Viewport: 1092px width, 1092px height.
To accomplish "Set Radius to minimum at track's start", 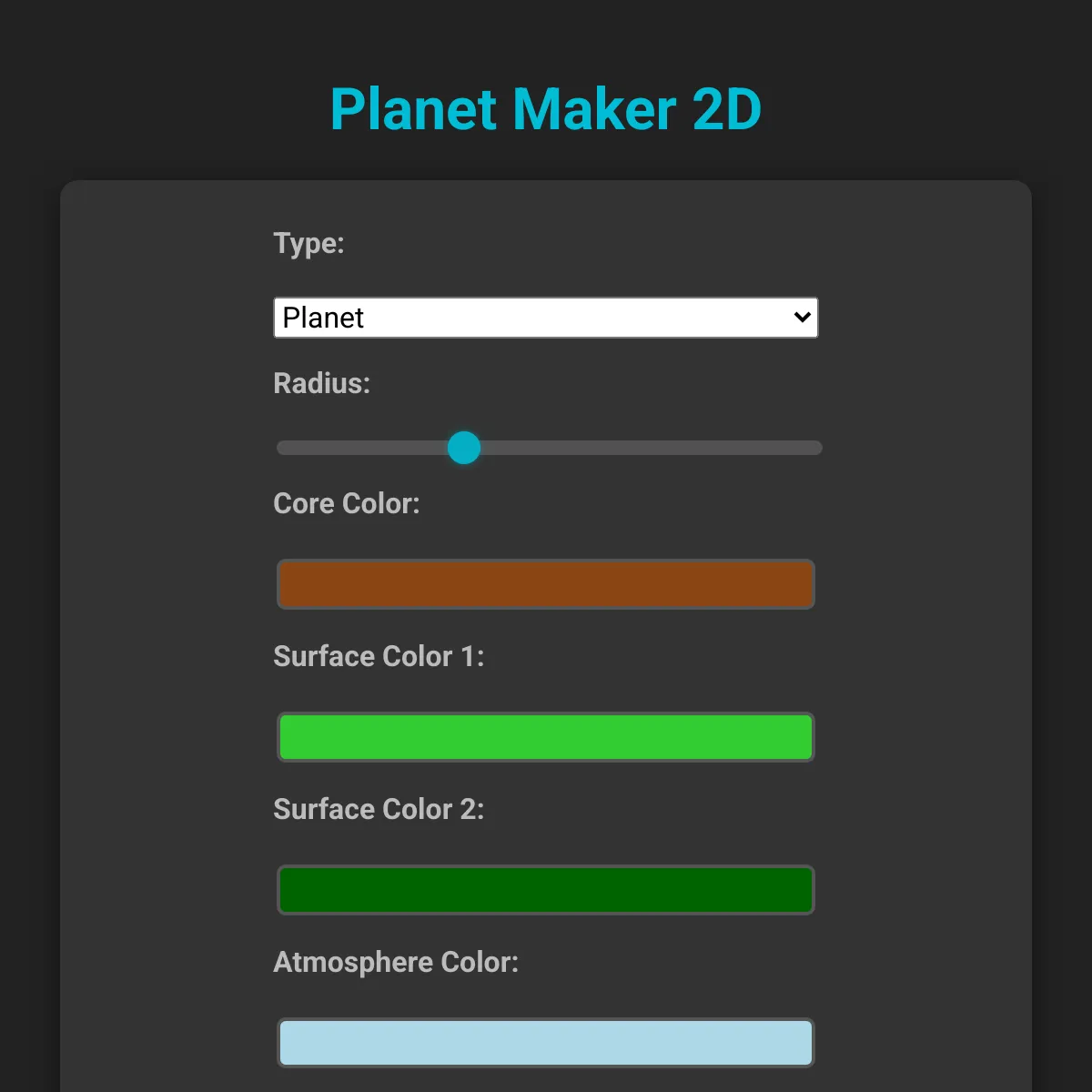I will (x=281, y=448).
